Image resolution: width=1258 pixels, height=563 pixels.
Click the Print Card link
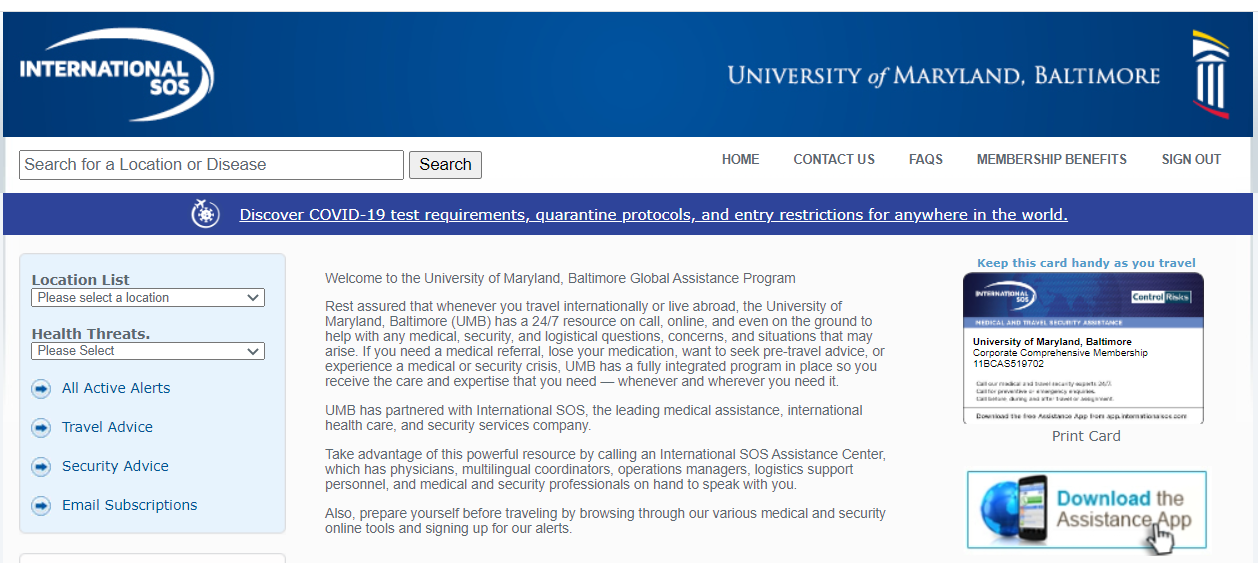pos(1086,436)
